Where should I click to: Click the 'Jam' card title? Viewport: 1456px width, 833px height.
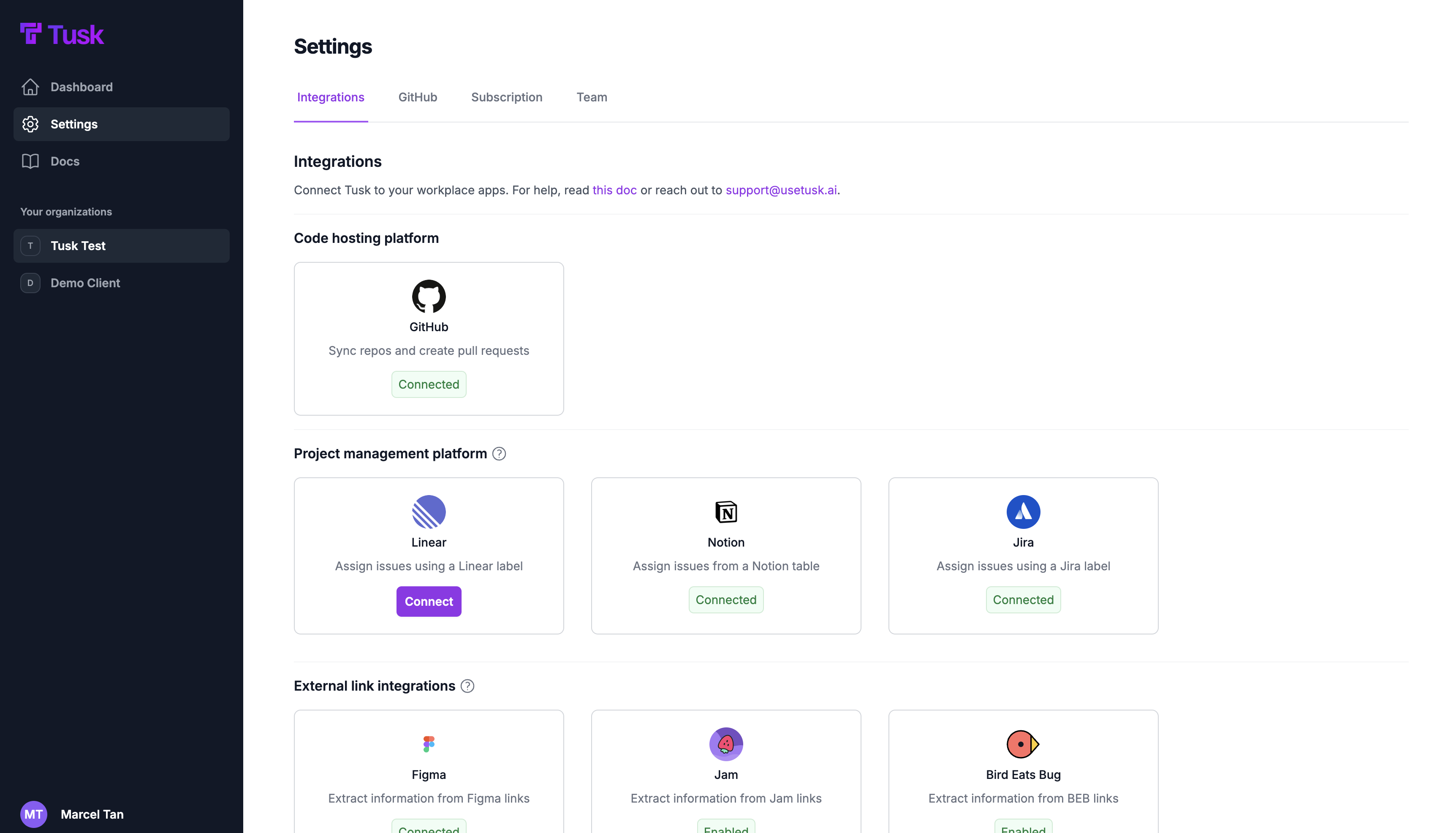pyautogui.click(x=726, y=775)
